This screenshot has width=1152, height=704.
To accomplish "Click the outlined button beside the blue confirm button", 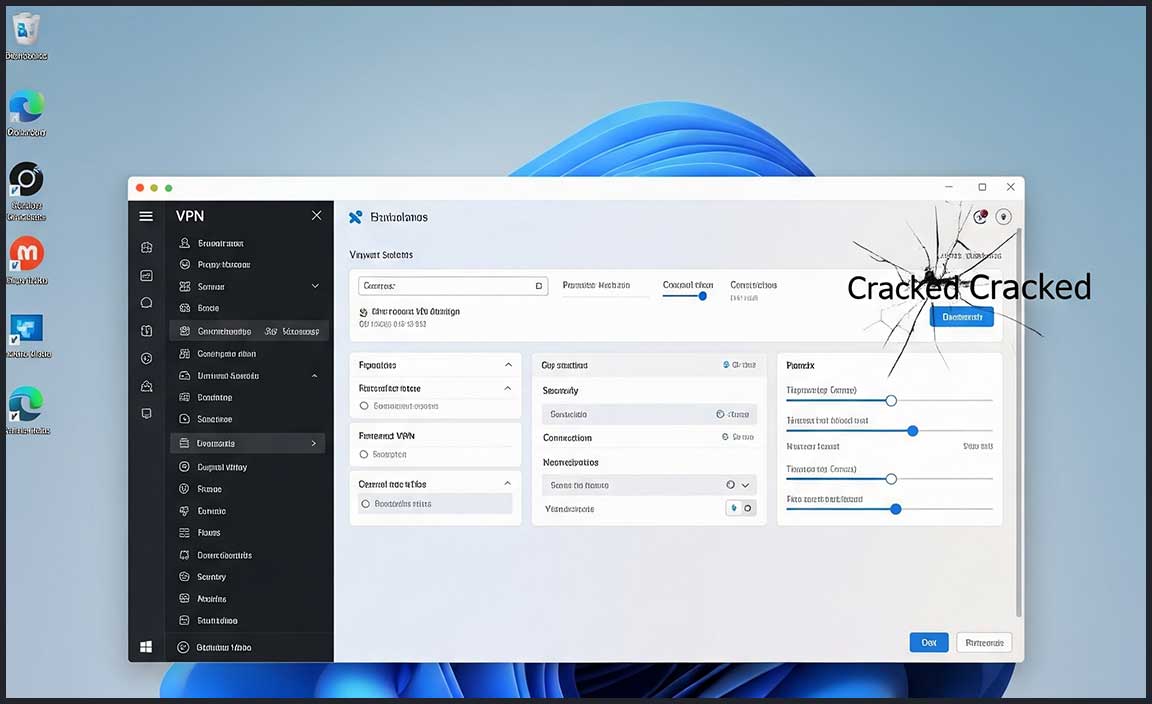I will [x=984, y=642].
